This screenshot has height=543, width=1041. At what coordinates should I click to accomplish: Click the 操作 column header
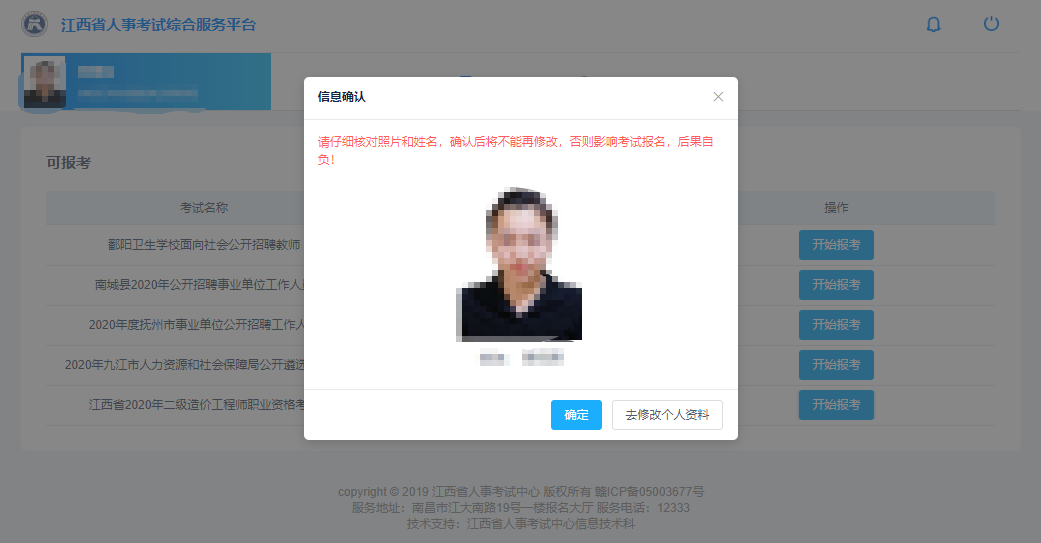[836, 208]
